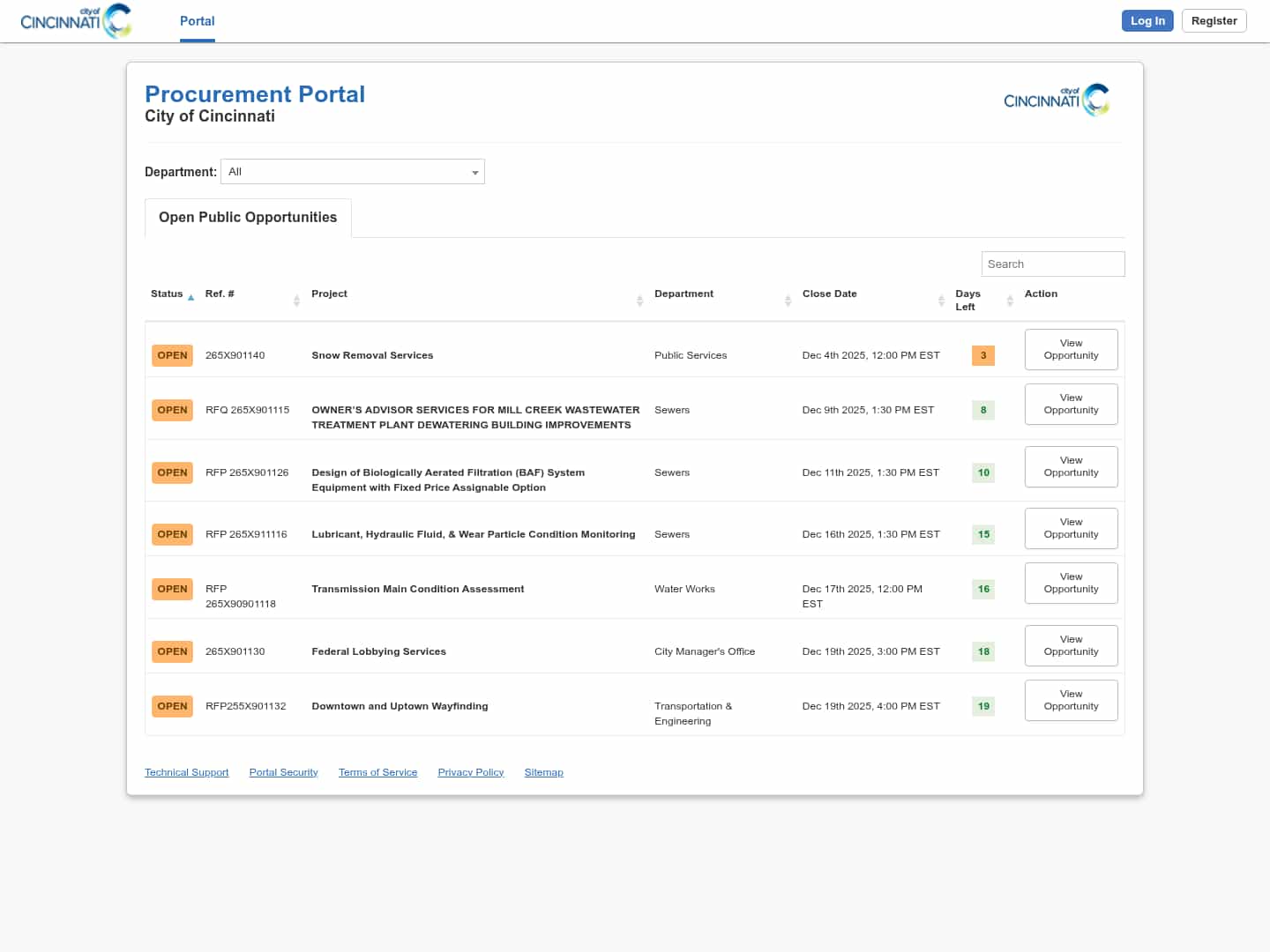Sort by Department column arrows

point(788,301)
